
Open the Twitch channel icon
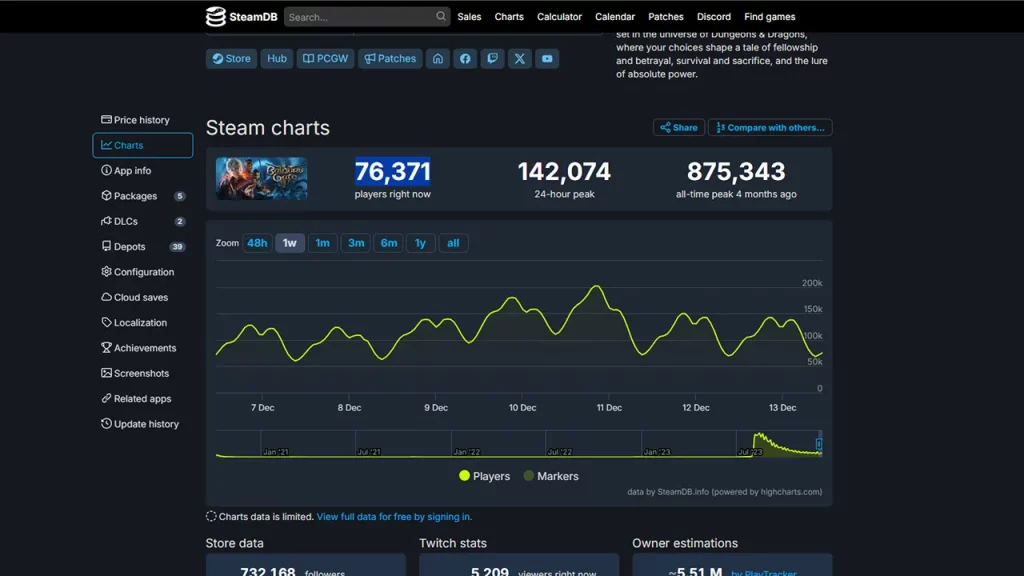492,59
